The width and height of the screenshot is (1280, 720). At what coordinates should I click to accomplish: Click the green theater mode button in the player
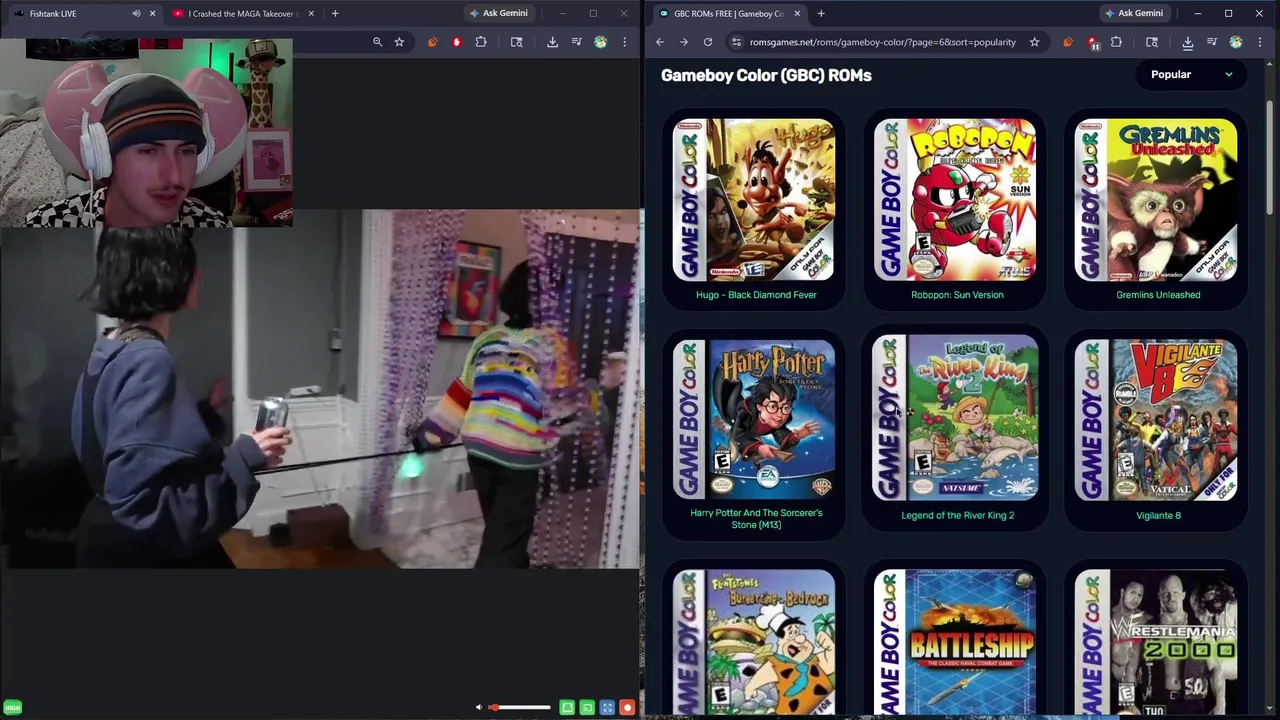[567, 707]
